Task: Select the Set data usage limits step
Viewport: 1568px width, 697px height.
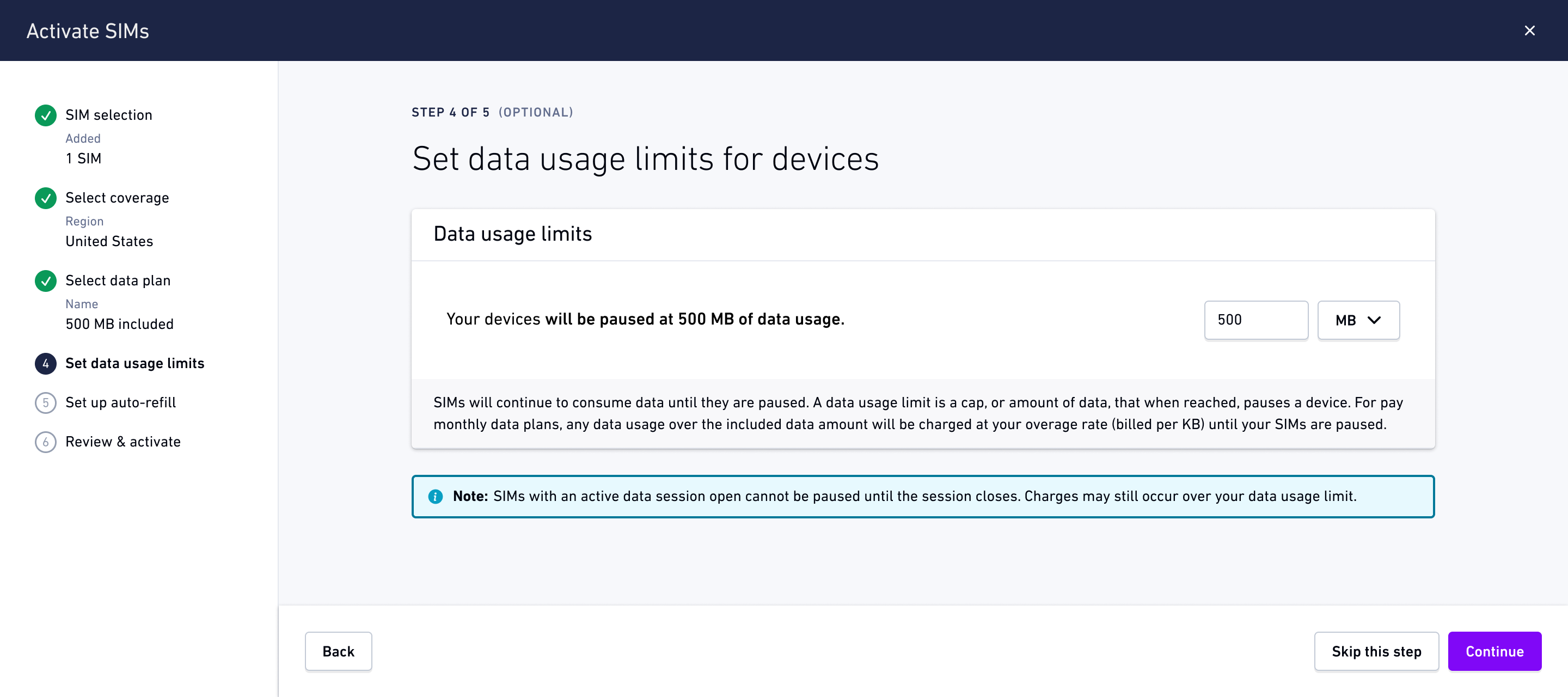Action: [x=134, y=363]
